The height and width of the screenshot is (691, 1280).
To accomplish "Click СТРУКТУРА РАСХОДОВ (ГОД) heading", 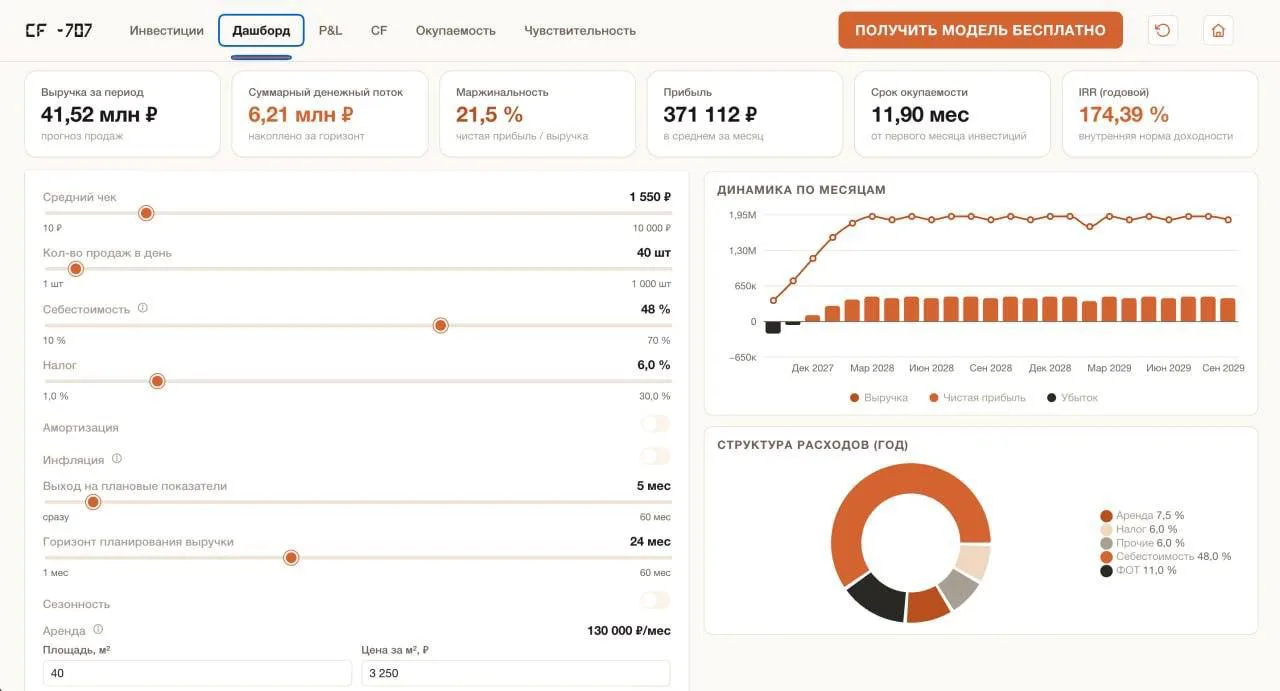I will pyautogui.click(x=813, y=445).
